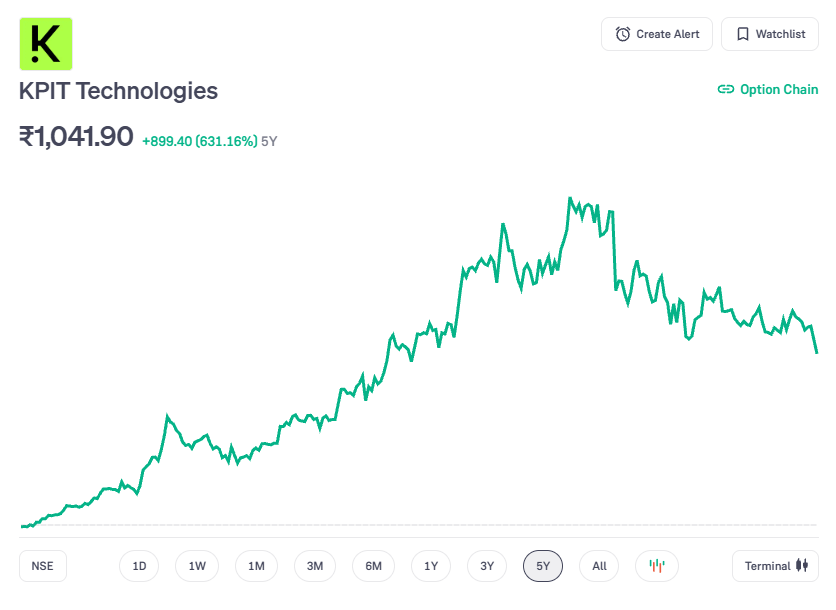The width and height of the screenshot is (836, 610).
Task: Select the 1W time range
Action: pyautogui.click(x=197, y=566)
